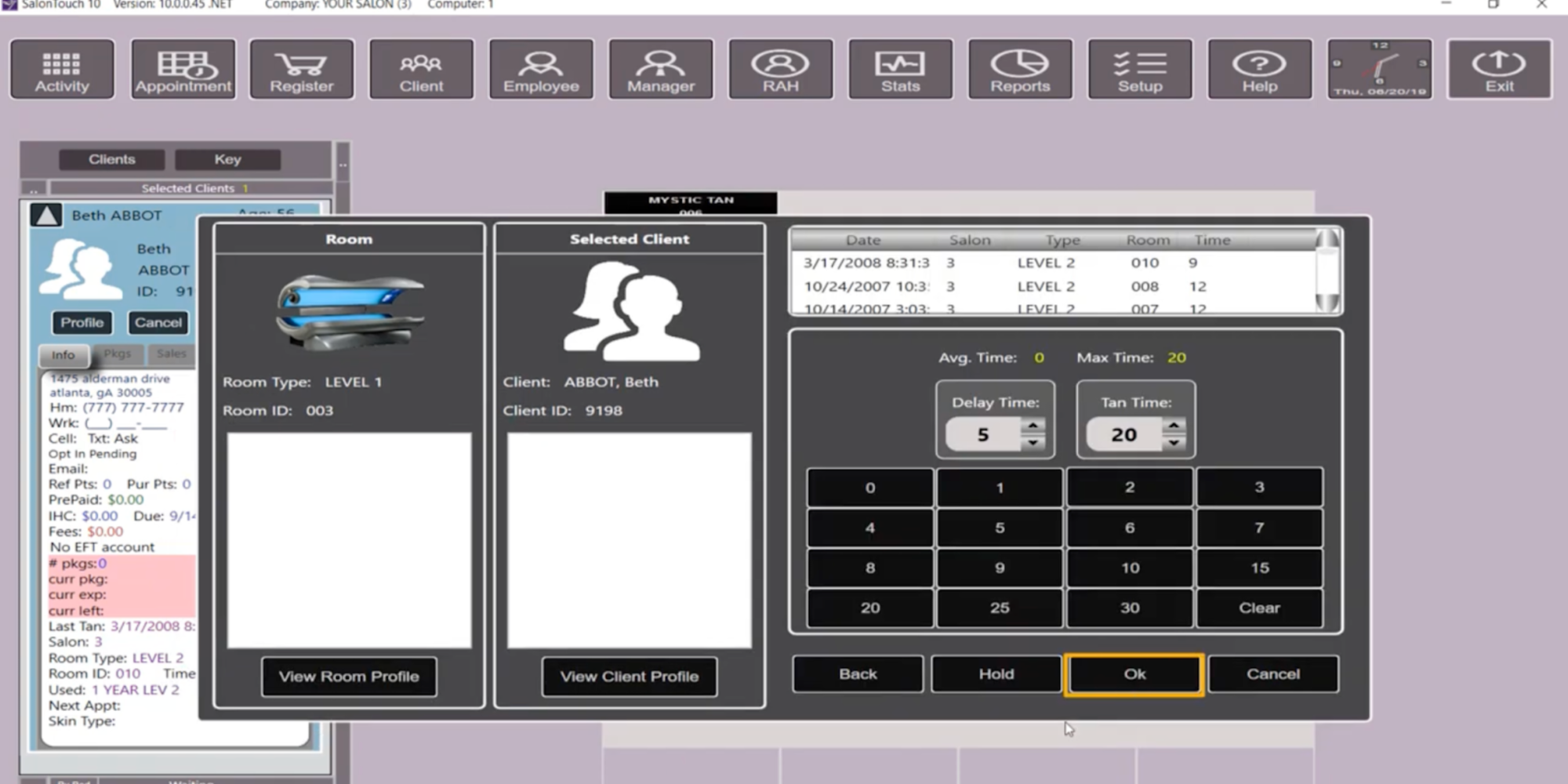Click the tan history list scrollbar
1568x784 pixels.
(x=1327, y=270)
